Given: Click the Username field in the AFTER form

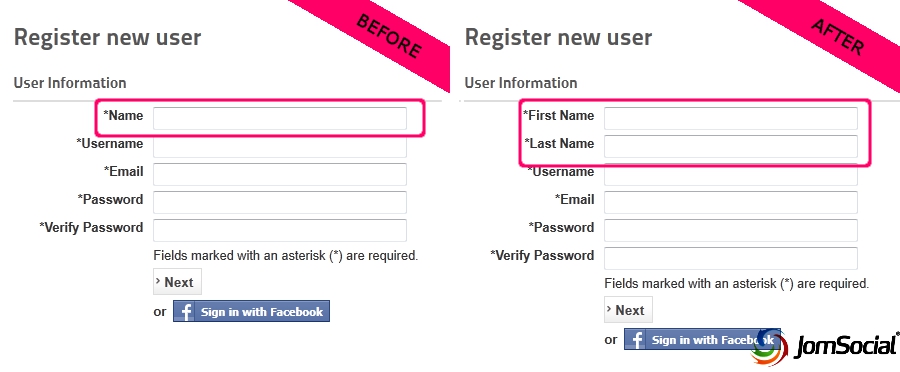Looking at the screenshot, I should click(x=731, y=175).
